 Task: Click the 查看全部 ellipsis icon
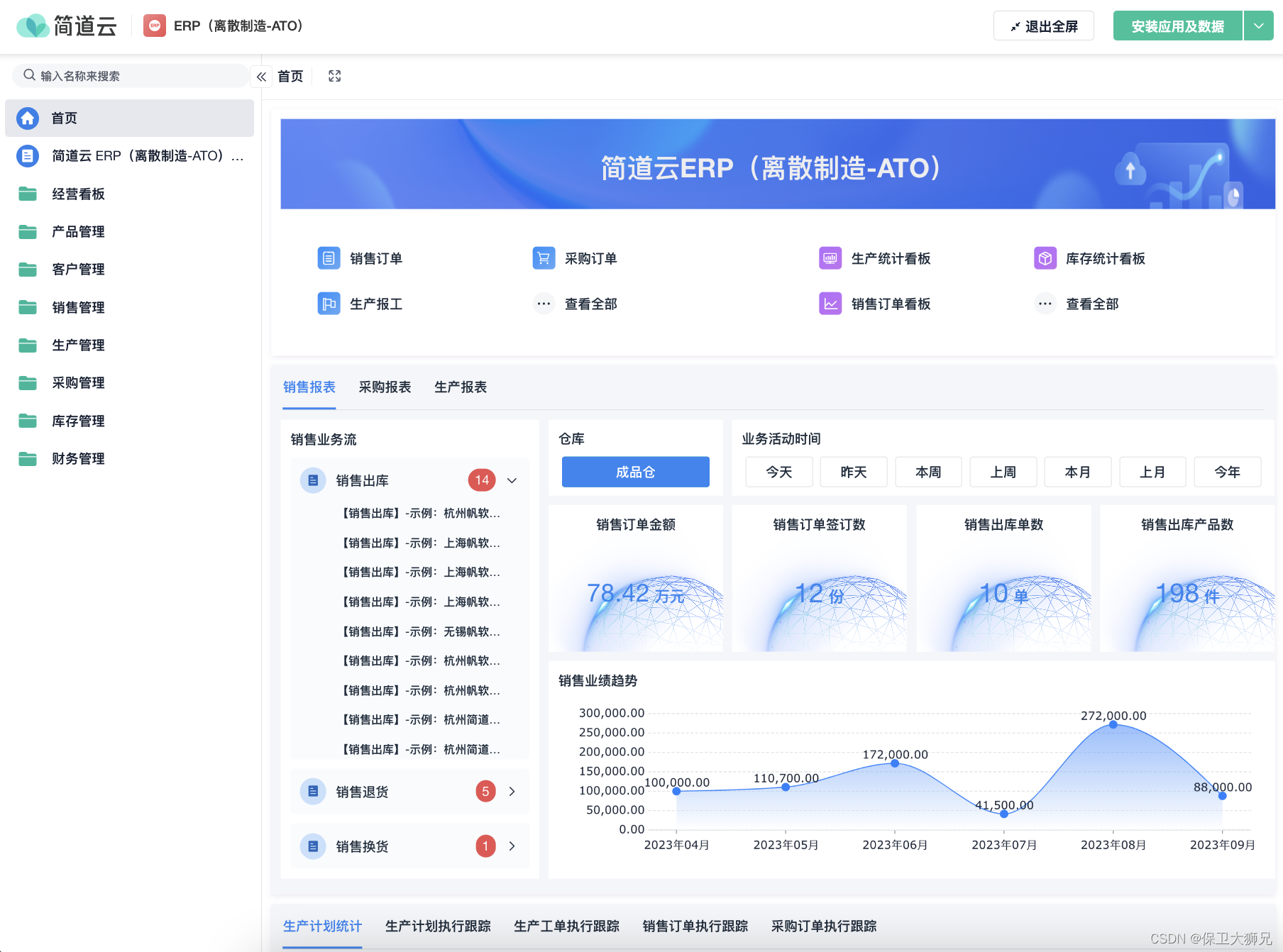coord(544,304)
